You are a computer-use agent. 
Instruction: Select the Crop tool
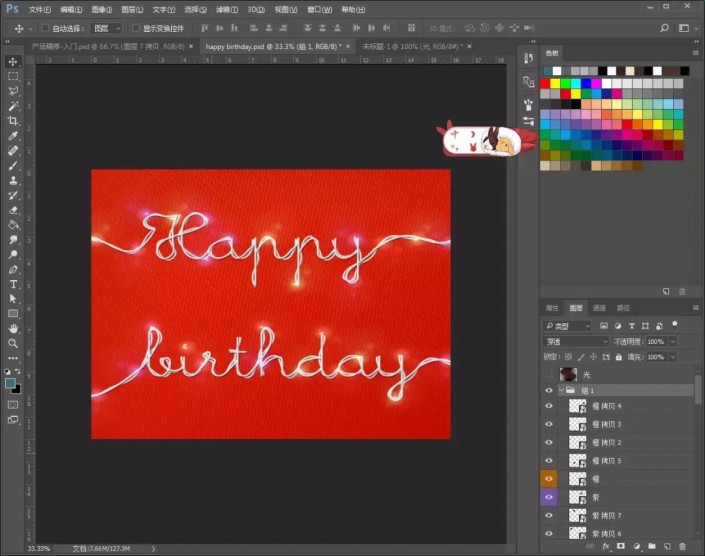click(x=13, y=120)
